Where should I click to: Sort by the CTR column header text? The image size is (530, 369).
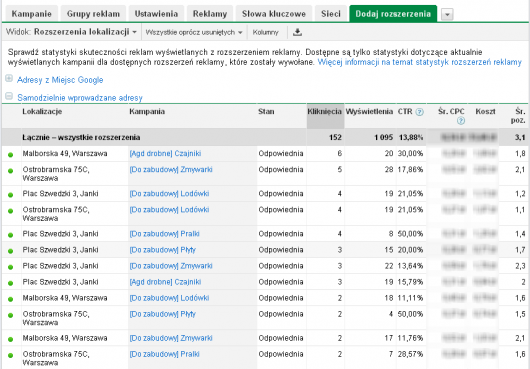(x=405, y=112)
